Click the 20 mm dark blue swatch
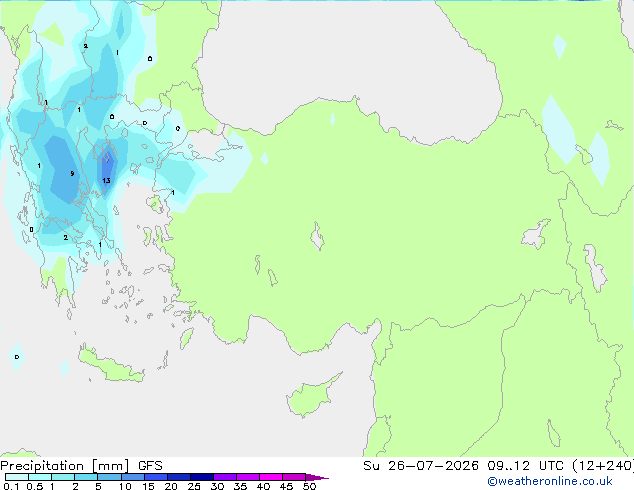The height and width of the screenshot is (490, 634). [178, 477]
